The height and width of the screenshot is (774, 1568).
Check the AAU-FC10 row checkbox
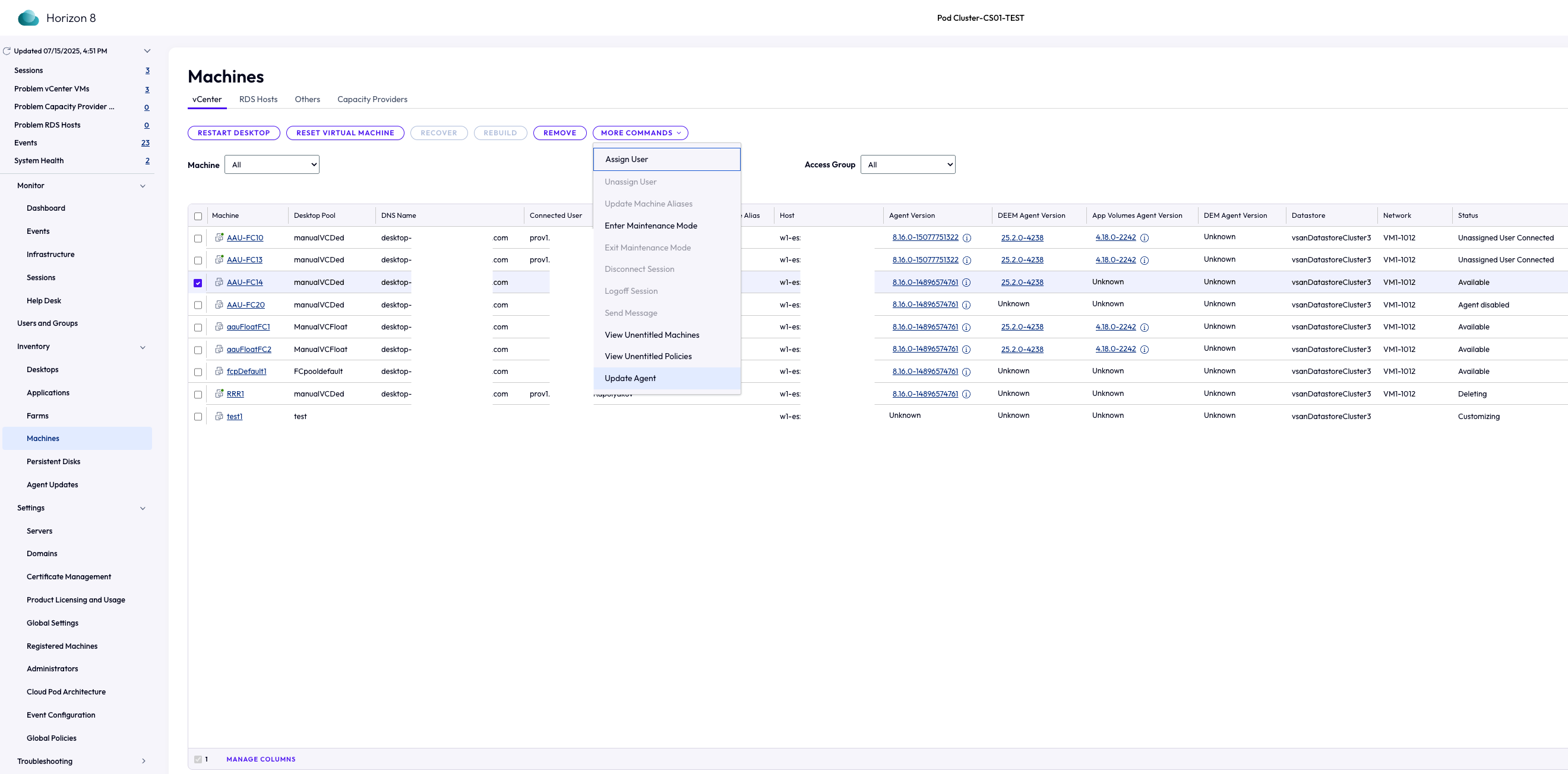pyautogui.click(x=198, y=239)
